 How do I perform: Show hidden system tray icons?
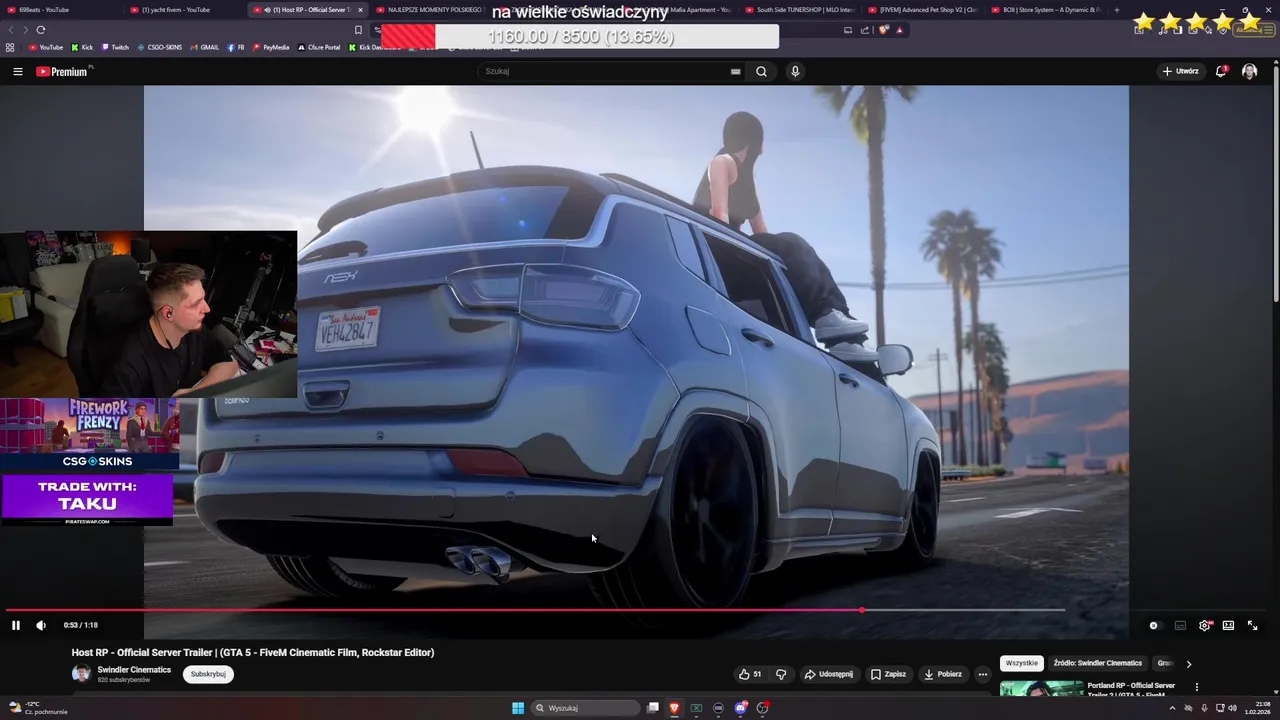point(1172,708)
